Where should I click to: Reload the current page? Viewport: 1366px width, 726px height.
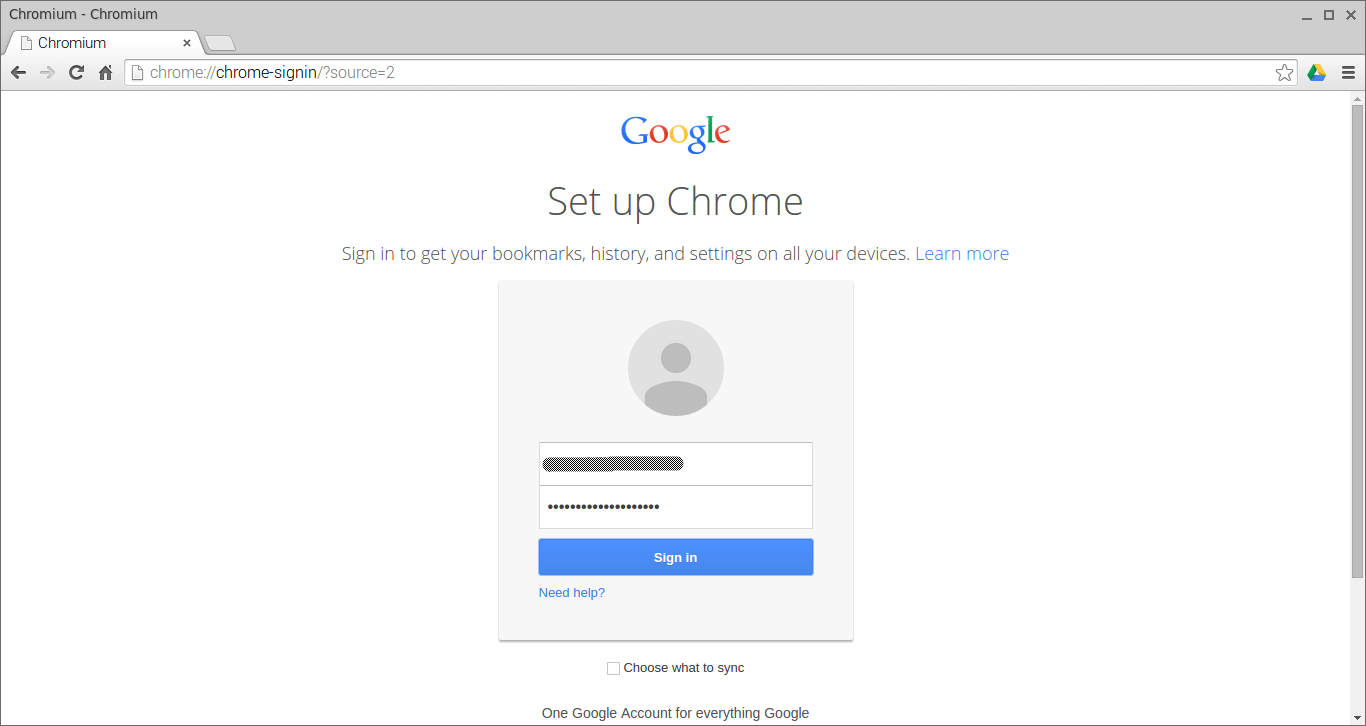click(x=76, y=72)
